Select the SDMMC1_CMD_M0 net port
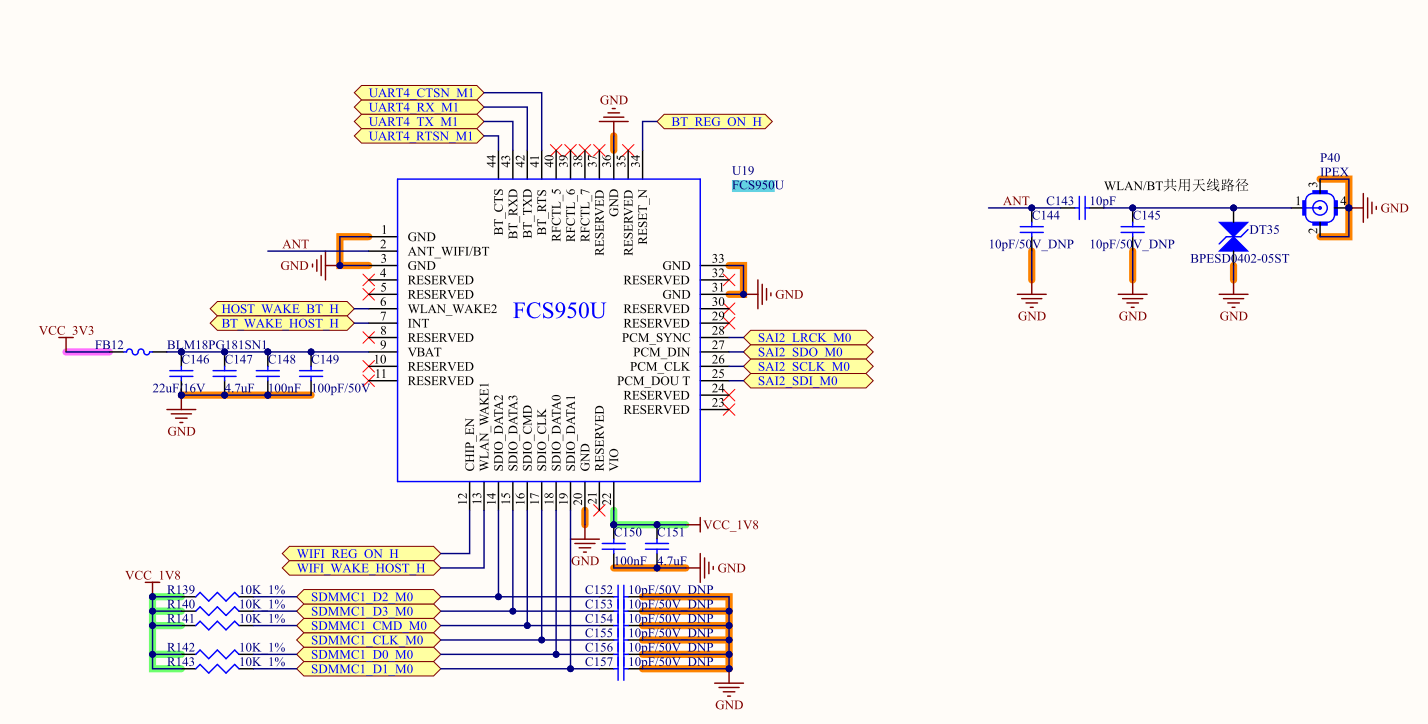 tap(369, 626)
